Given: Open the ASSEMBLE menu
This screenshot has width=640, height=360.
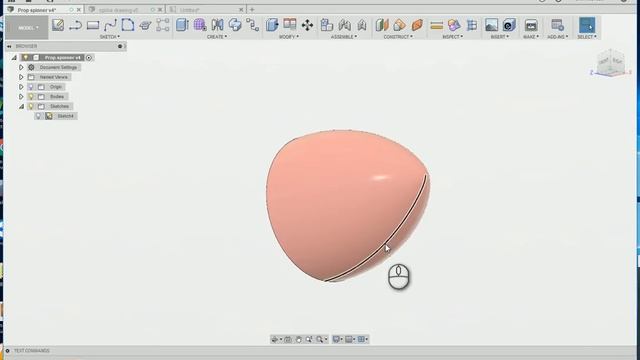Looking at the screenshot, I should click(x=344, y=37).
